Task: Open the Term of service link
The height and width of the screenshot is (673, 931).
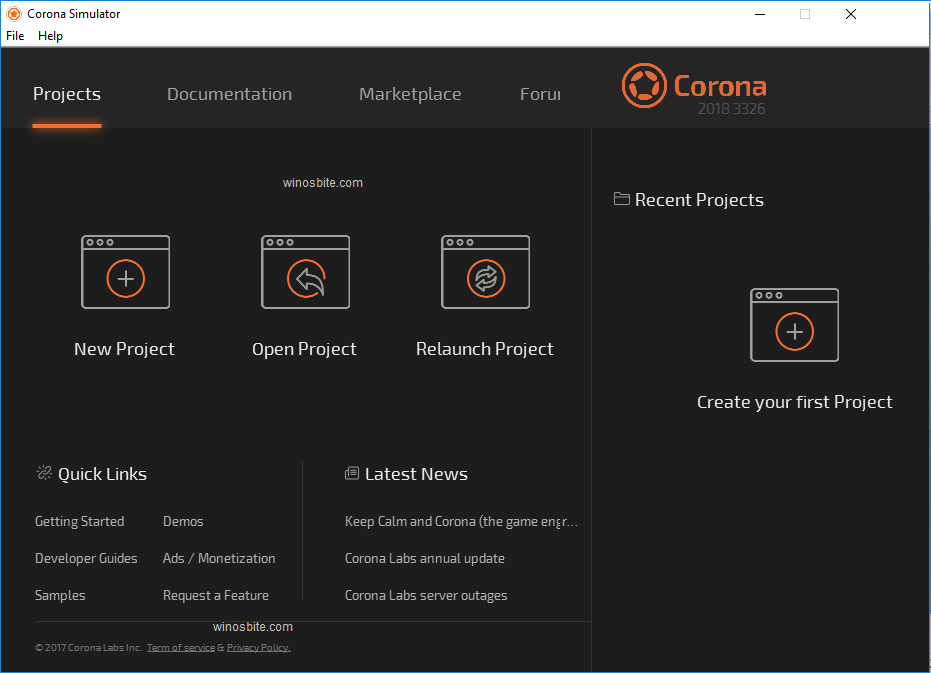Action: pyautogui.click(x=181, y=647)
